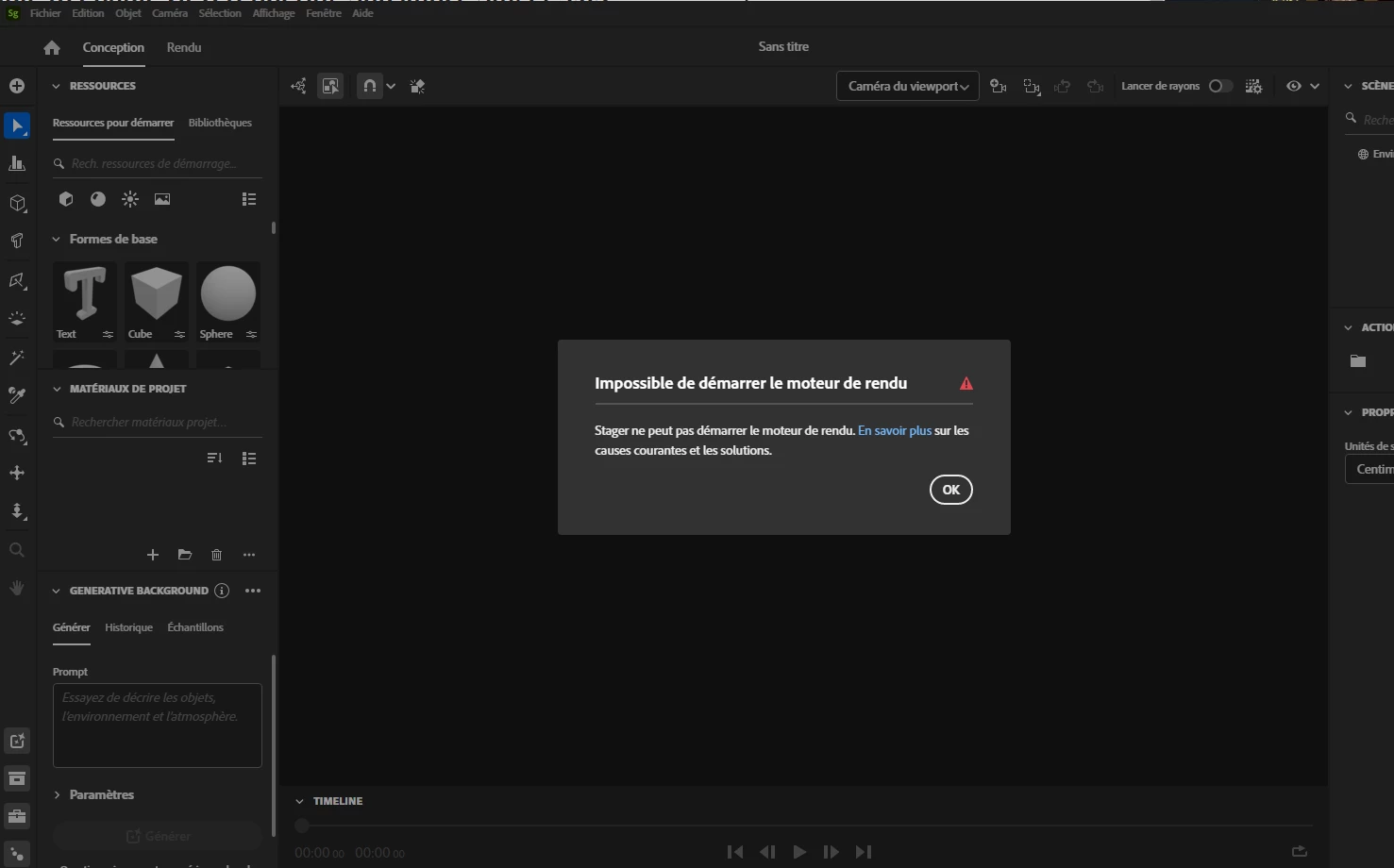Open the Affichage menu
This screenshot has width=1394, height=868.
pos(274,13)
